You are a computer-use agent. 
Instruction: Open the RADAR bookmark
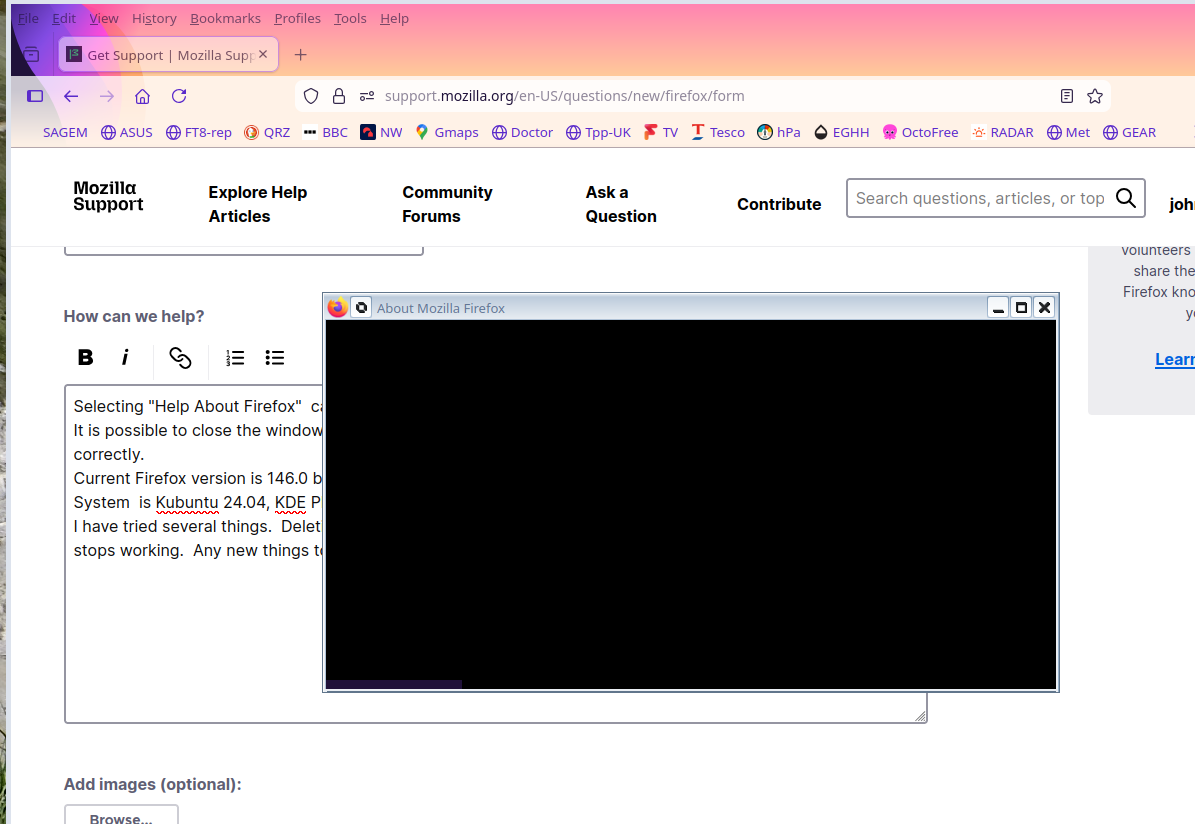[x=1002, y=133]
